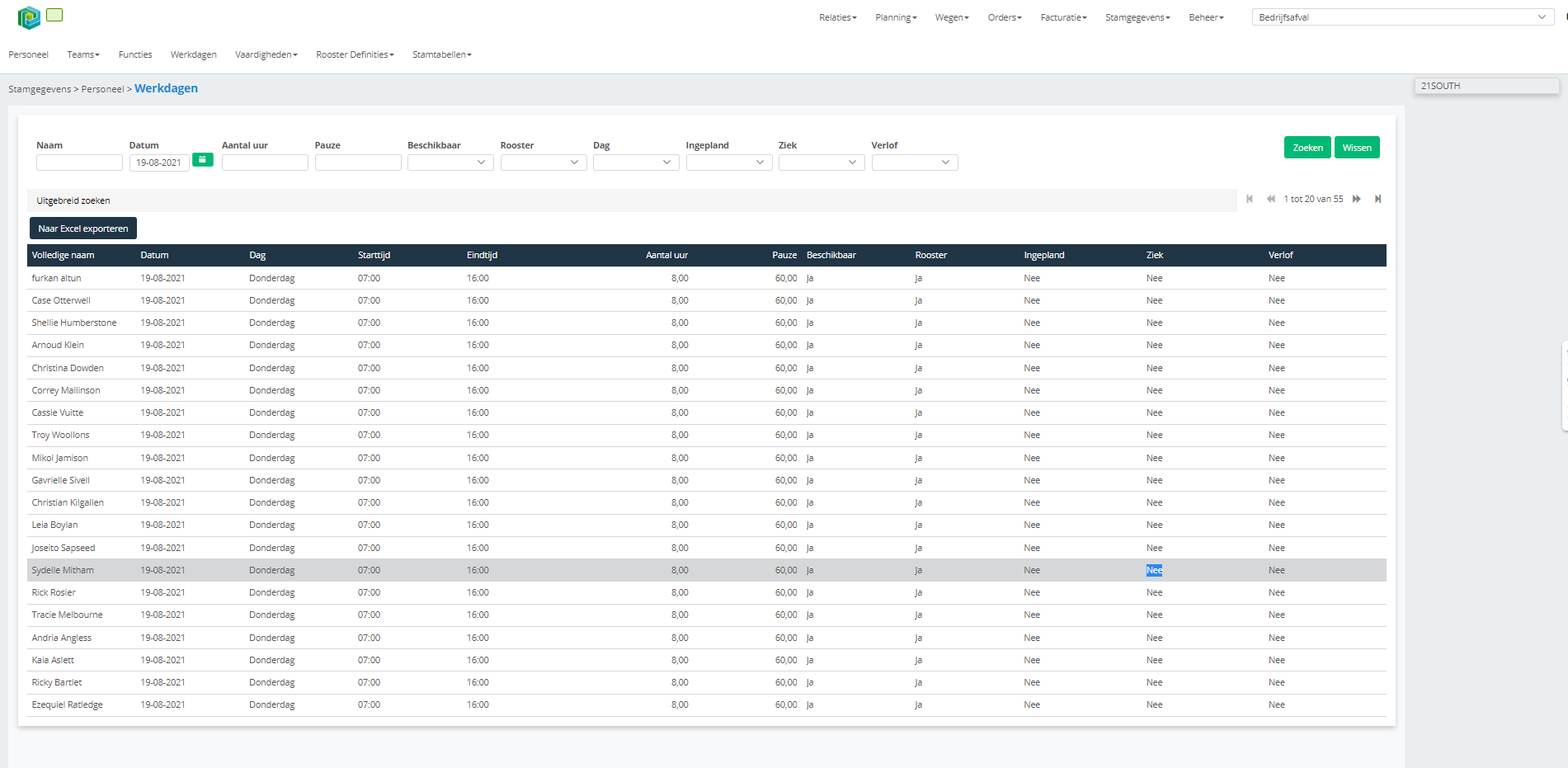
Task: Open the Dag filter dropdown
Action: click(636, 163)
